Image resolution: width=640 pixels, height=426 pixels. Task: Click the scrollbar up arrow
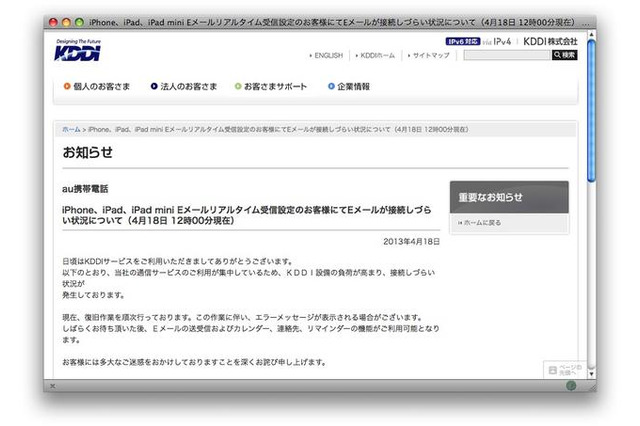(x=591, y=36)
